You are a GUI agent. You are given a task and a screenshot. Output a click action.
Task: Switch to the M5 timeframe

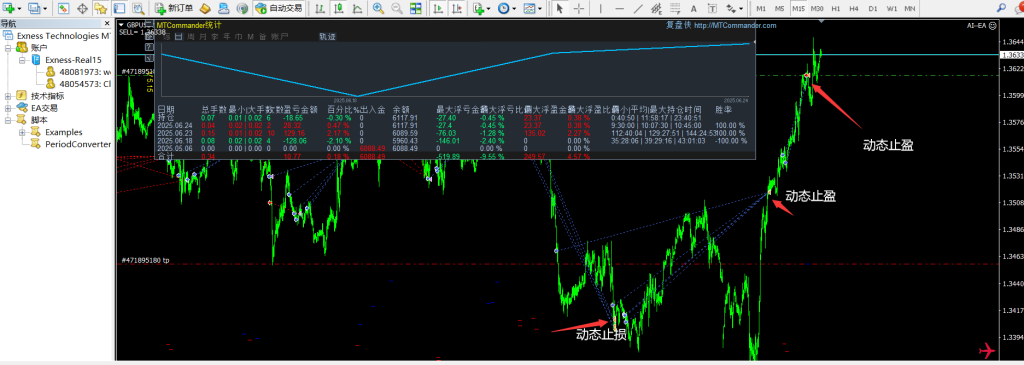pyautogui.click(x=779, y=8)
